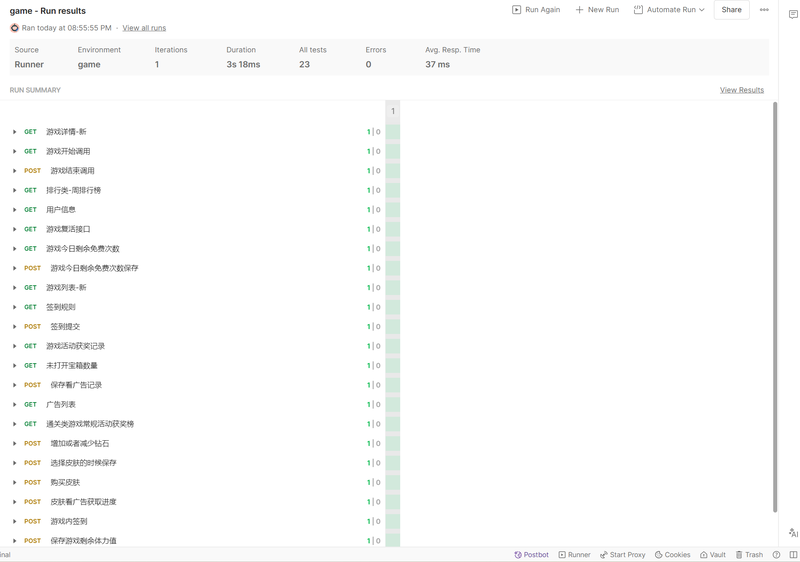Image resolution: width=800 pixels, height=562 pixels.
Task: Click the help question mark icon
Action: coord(776,555)
